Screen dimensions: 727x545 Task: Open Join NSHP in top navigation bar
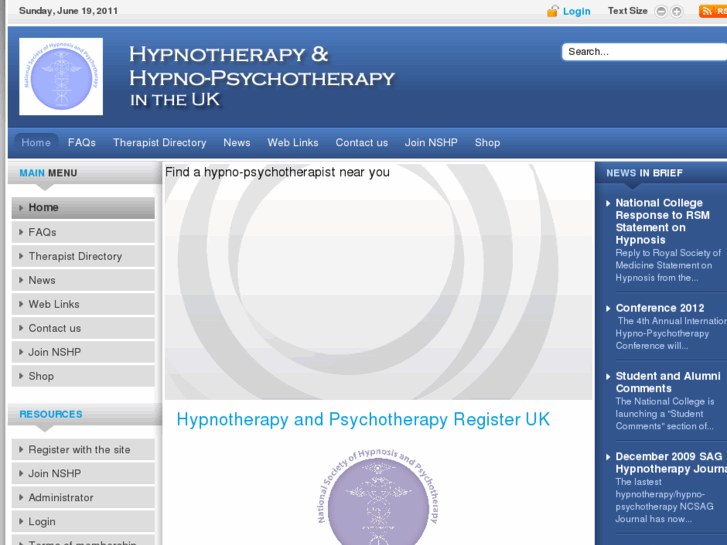tap(431, 142)
